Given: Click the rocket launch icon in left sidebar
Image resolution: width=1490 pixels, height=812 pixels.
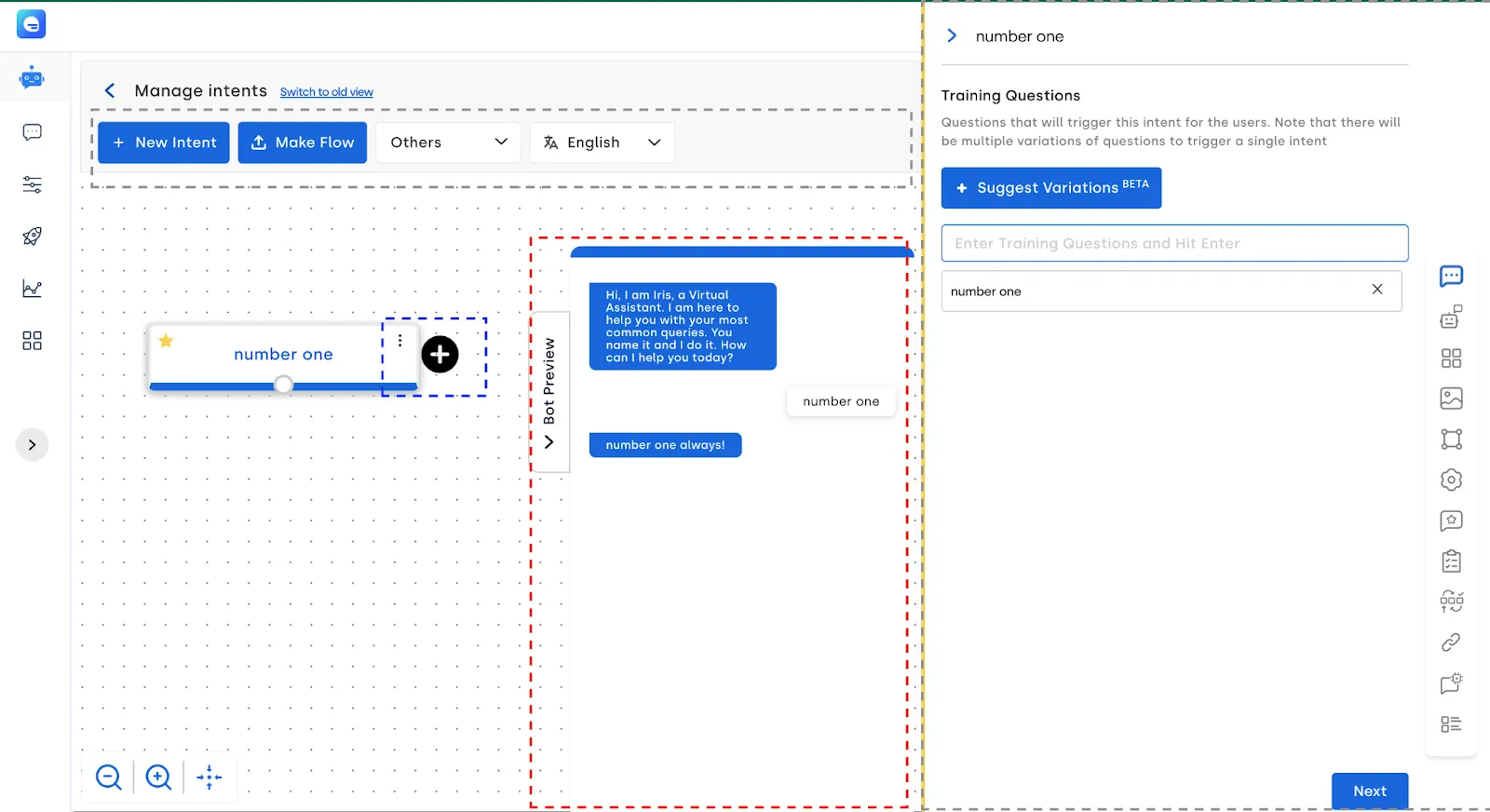Looking at the screenshot, I should point(32,237).
